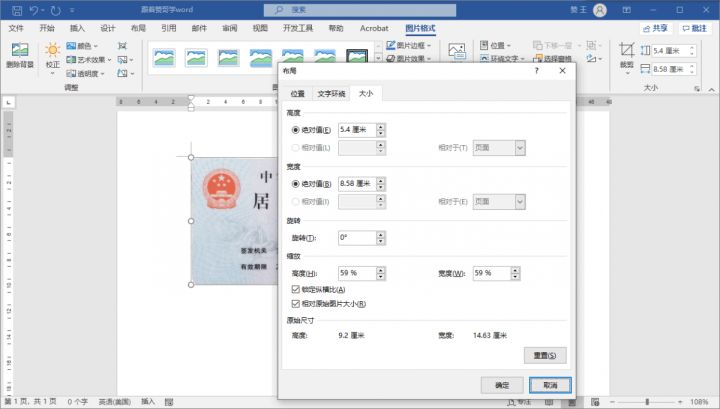Click the zoom slider handle in the status bar
The image size is (720, 409).
click(x=647, y=402)
